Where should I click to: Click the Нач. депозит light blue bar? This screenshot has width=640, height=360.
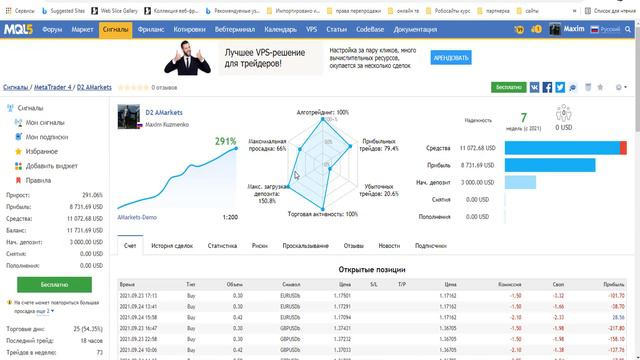[520, 182]
